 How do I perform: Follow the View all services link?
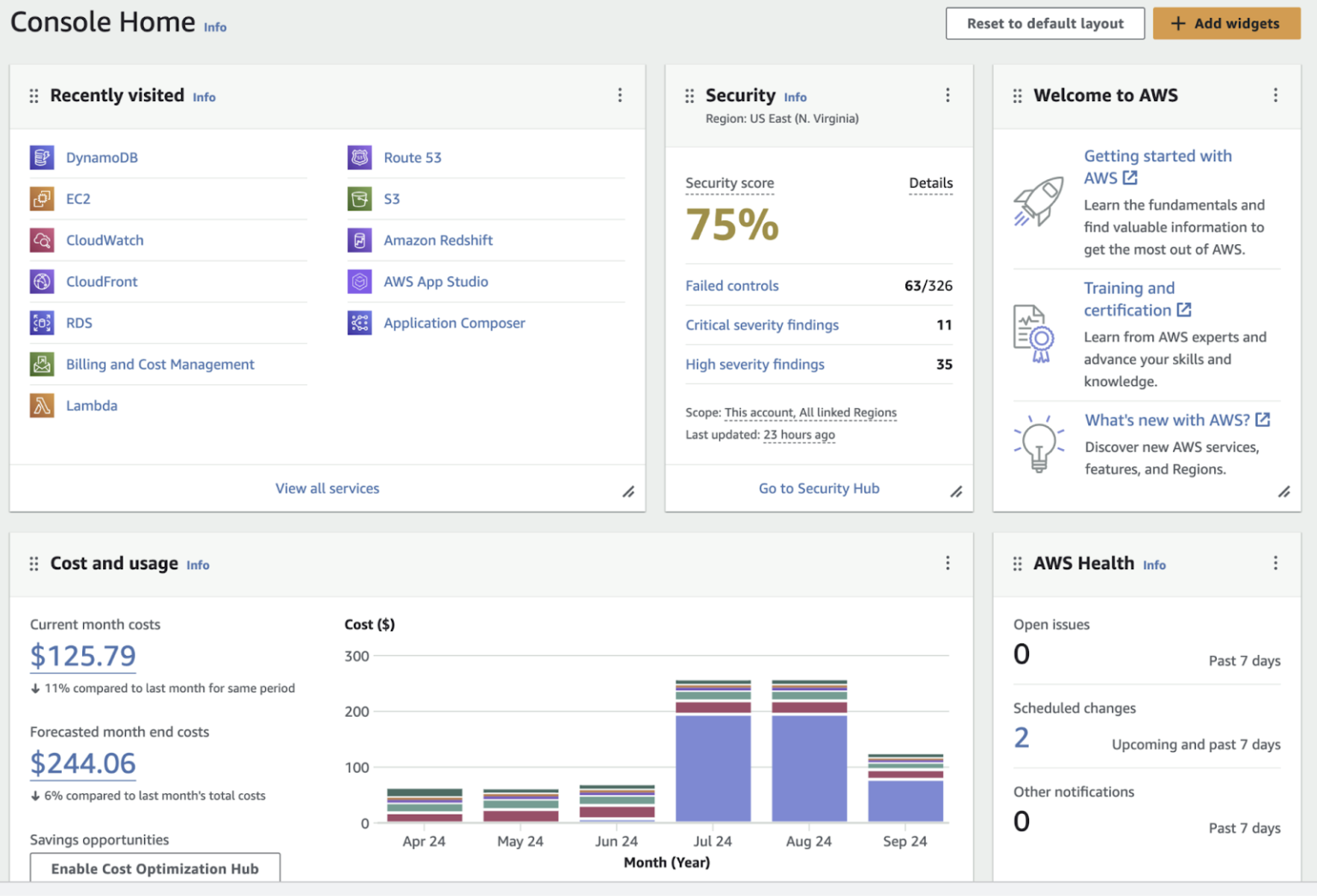(328, 489)
